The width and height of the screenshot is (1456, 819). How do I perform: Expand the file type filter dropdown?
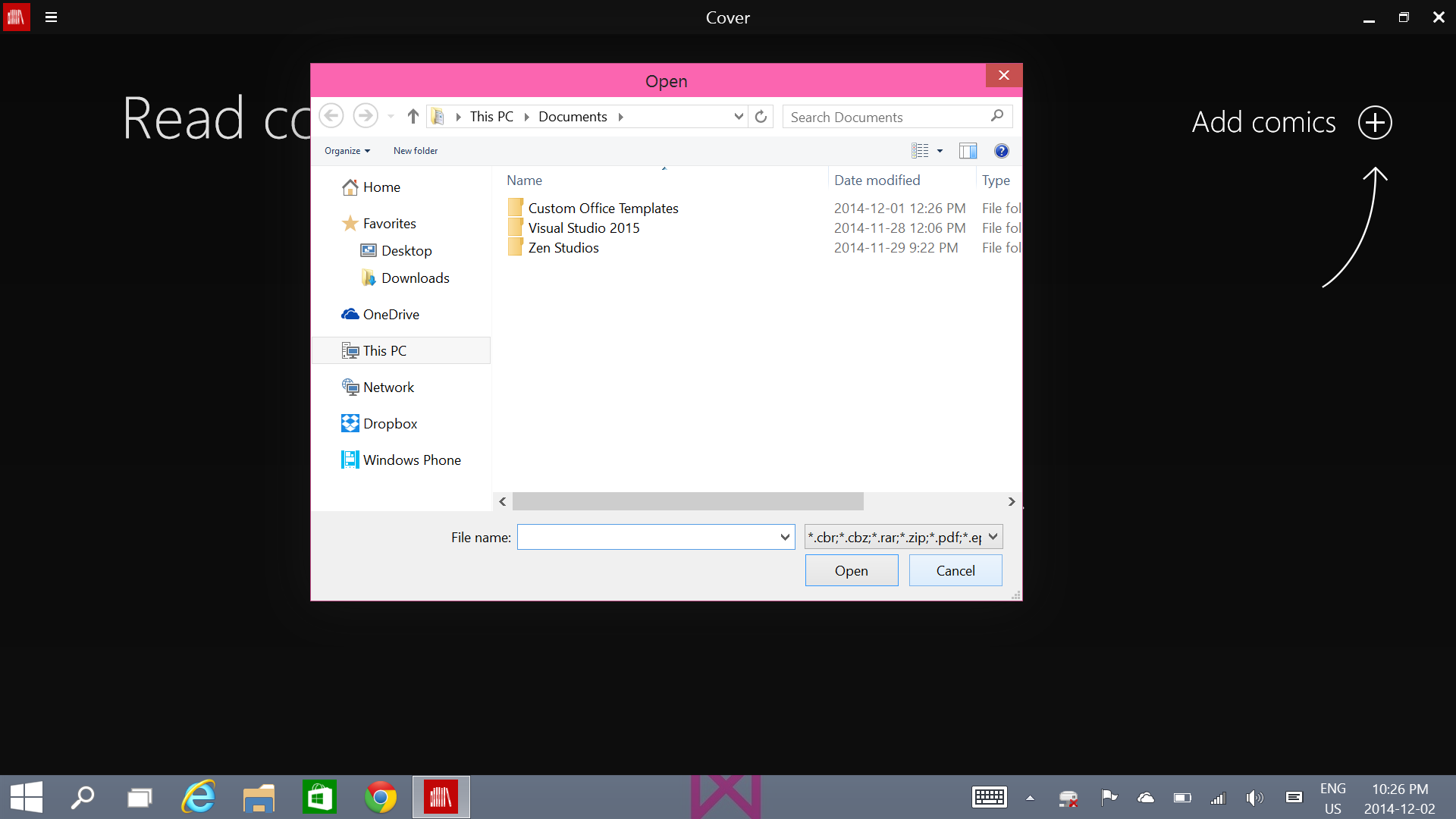point(993,537)
